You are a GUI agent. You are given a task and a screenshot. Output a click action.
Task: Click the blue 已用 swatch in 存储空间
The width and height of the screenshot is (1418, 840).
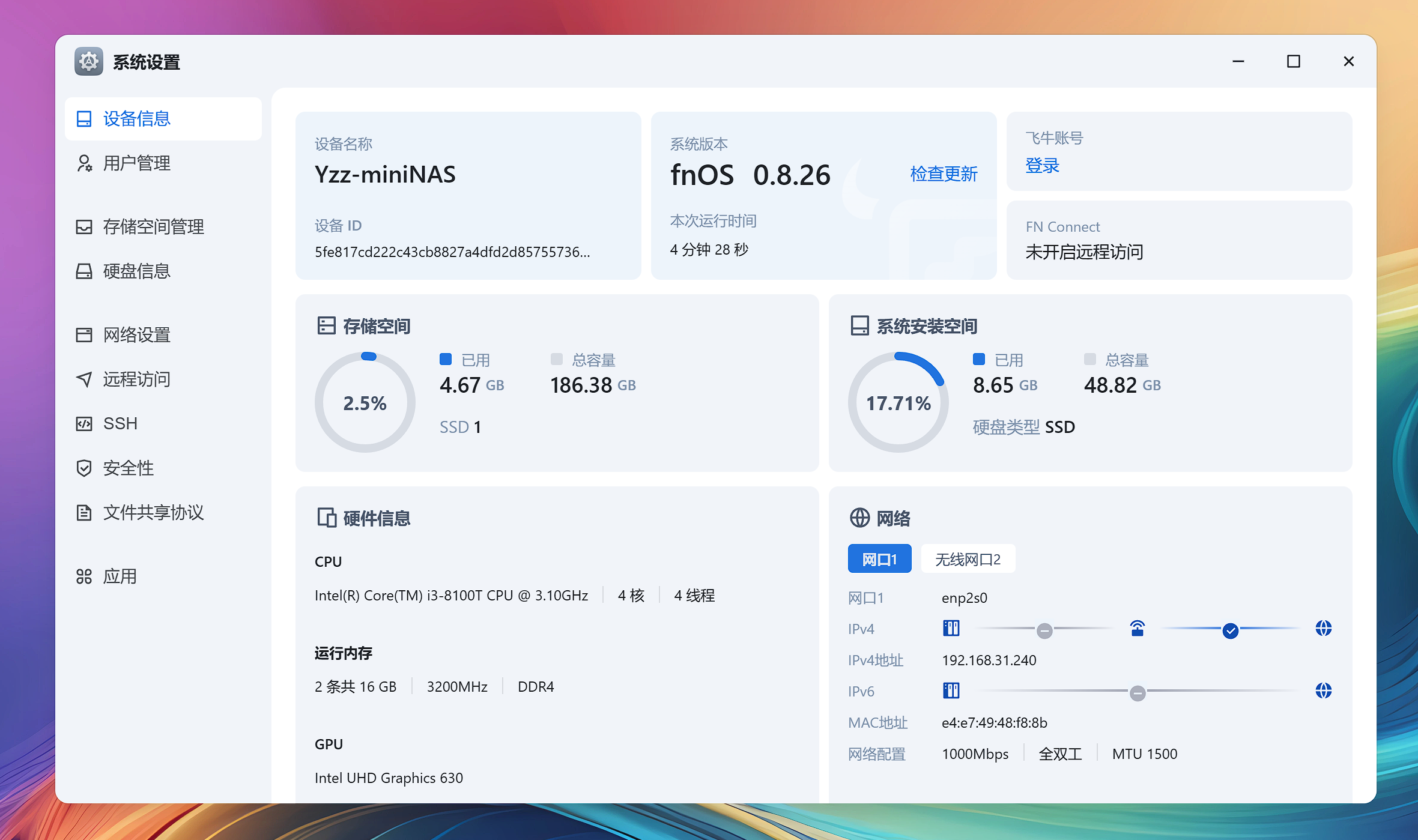pos(446,359)
